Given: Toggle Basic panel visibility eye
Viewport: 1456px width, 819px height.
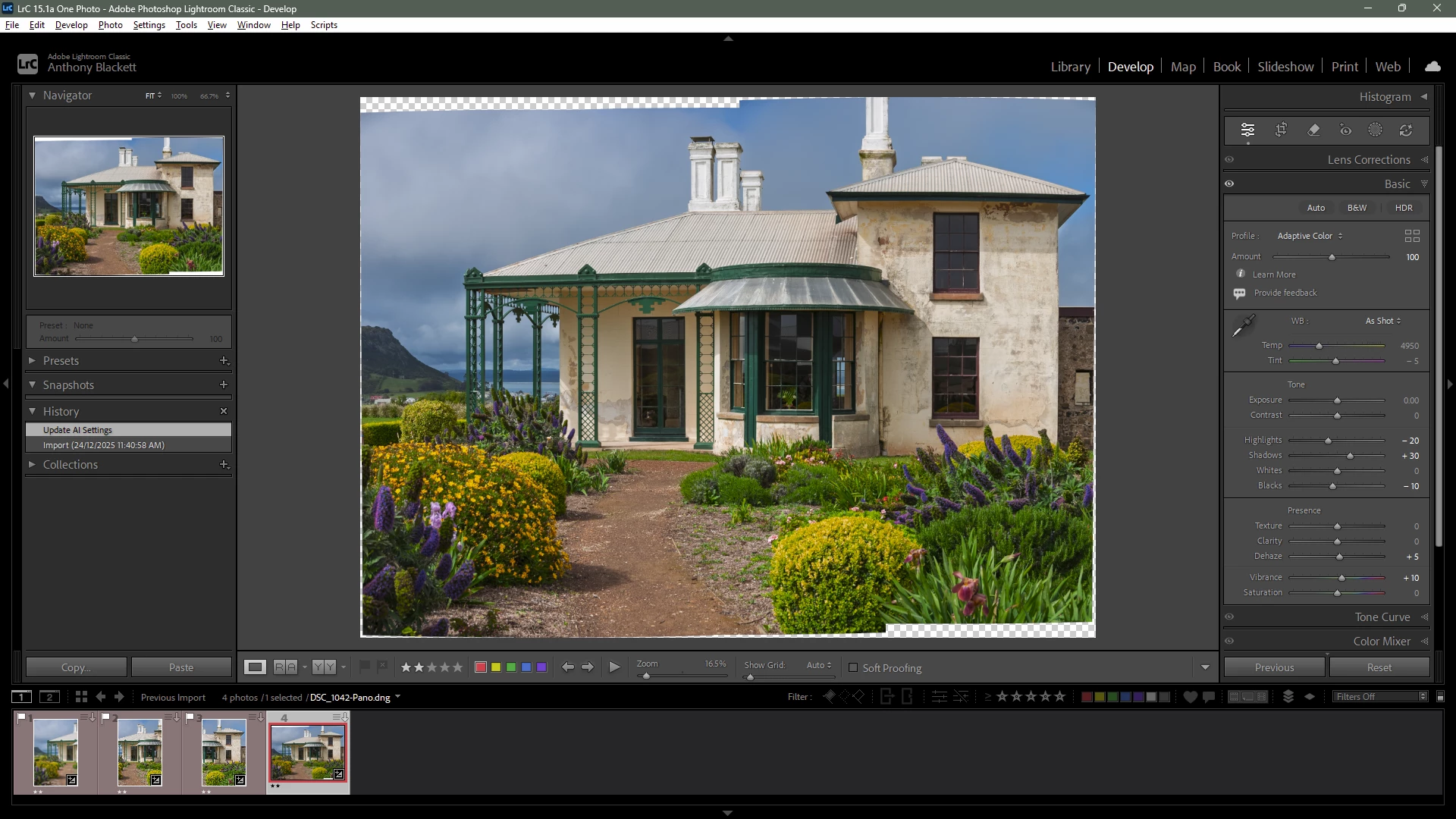Looking at the screenshot, I should pyautogui.click(x=1229, y=184).
